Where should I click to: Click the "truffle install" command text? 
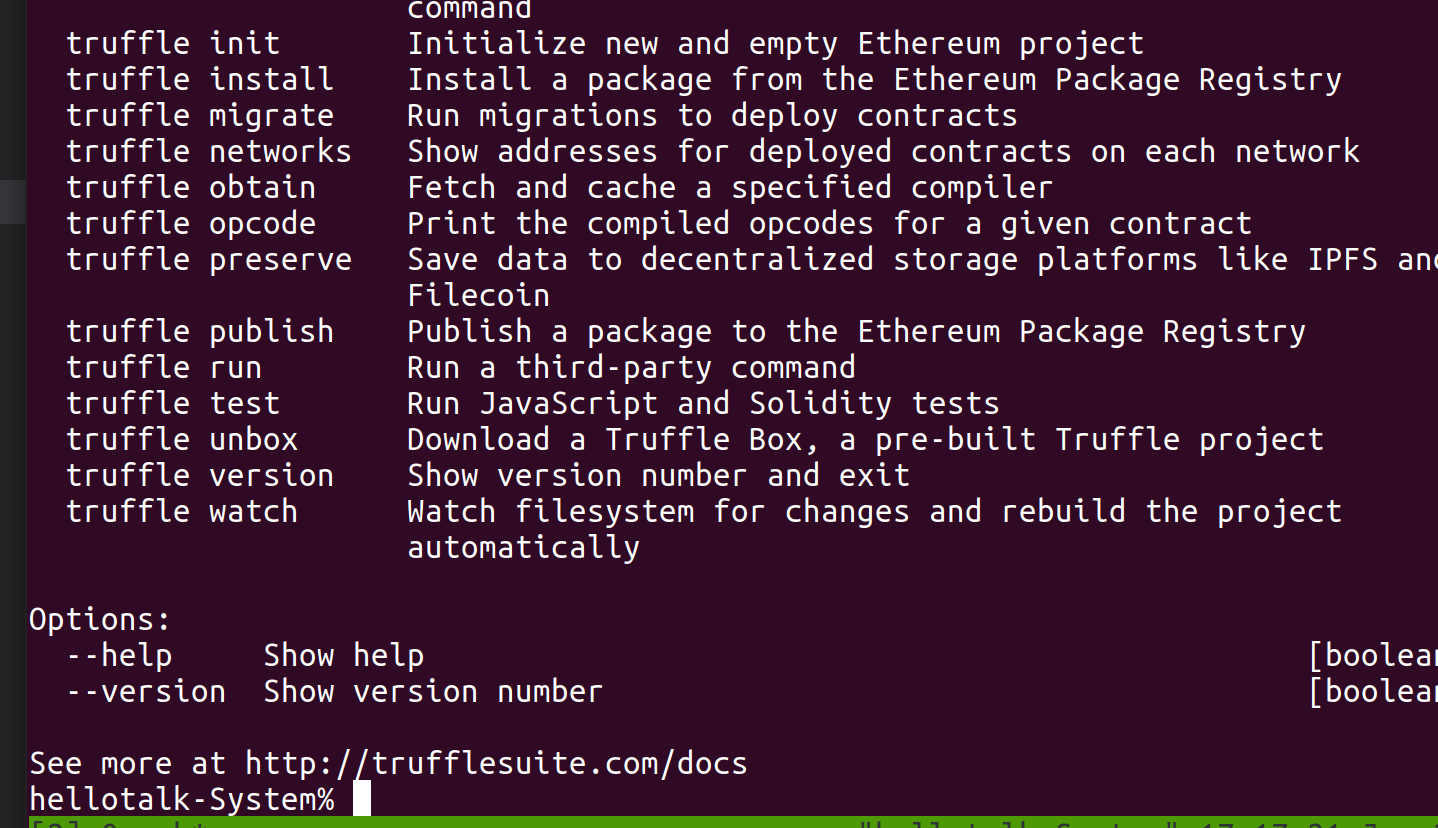point(200,80)
